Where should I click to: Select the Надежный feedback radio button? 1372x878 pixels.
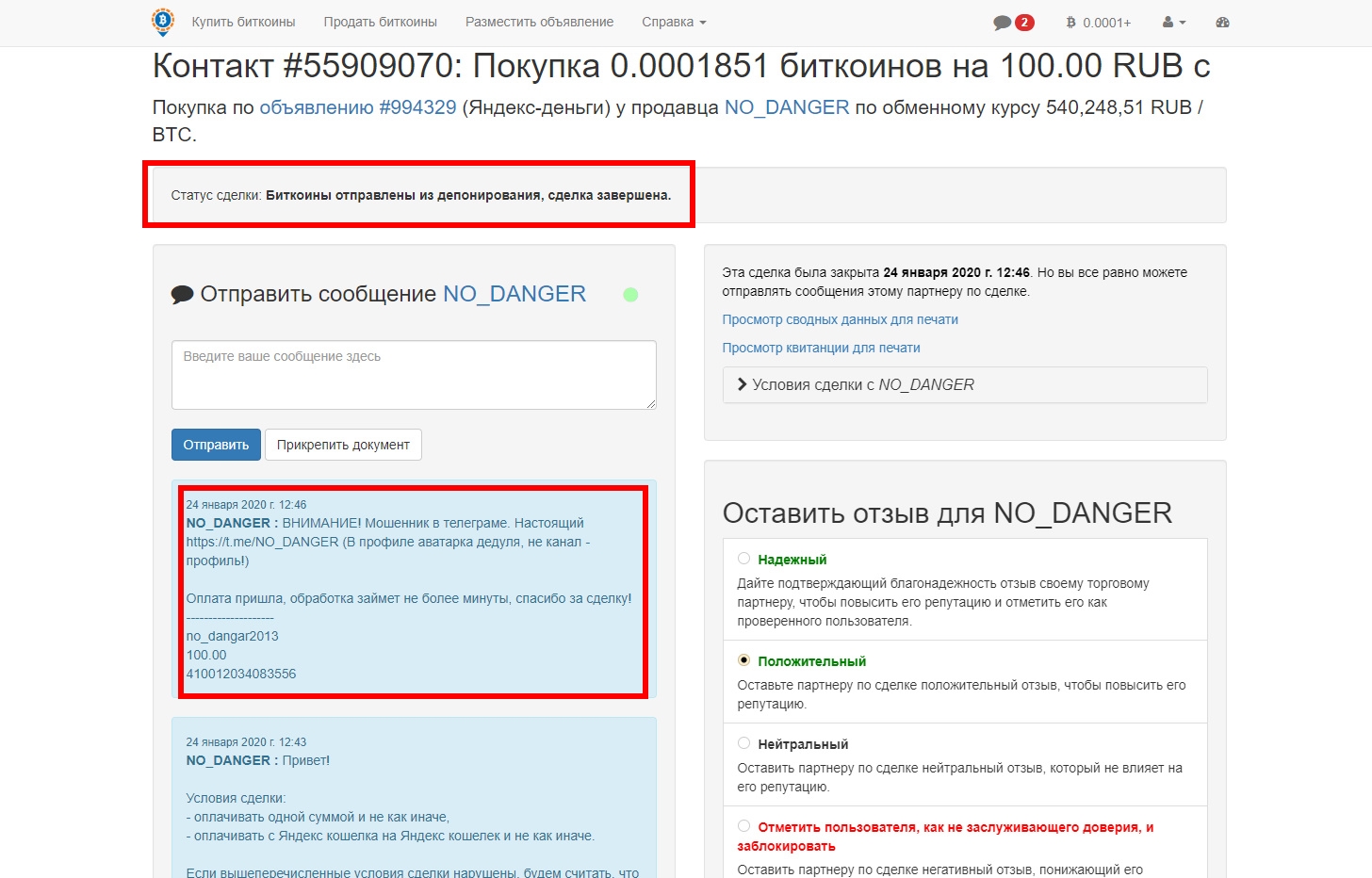(x=743, y=559)
